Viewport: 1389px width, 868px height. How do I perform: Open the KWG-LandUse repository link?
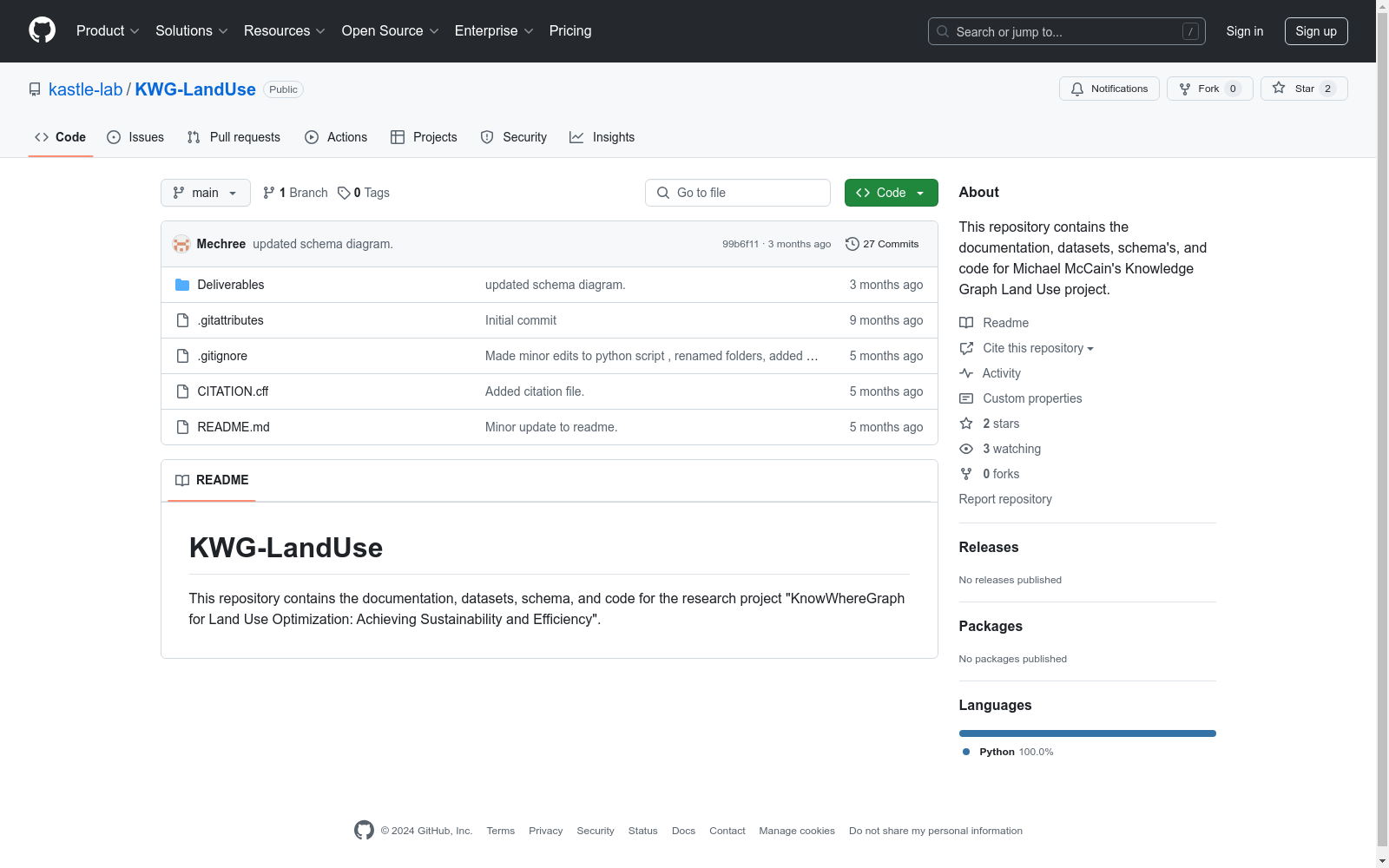pos(195,89)
